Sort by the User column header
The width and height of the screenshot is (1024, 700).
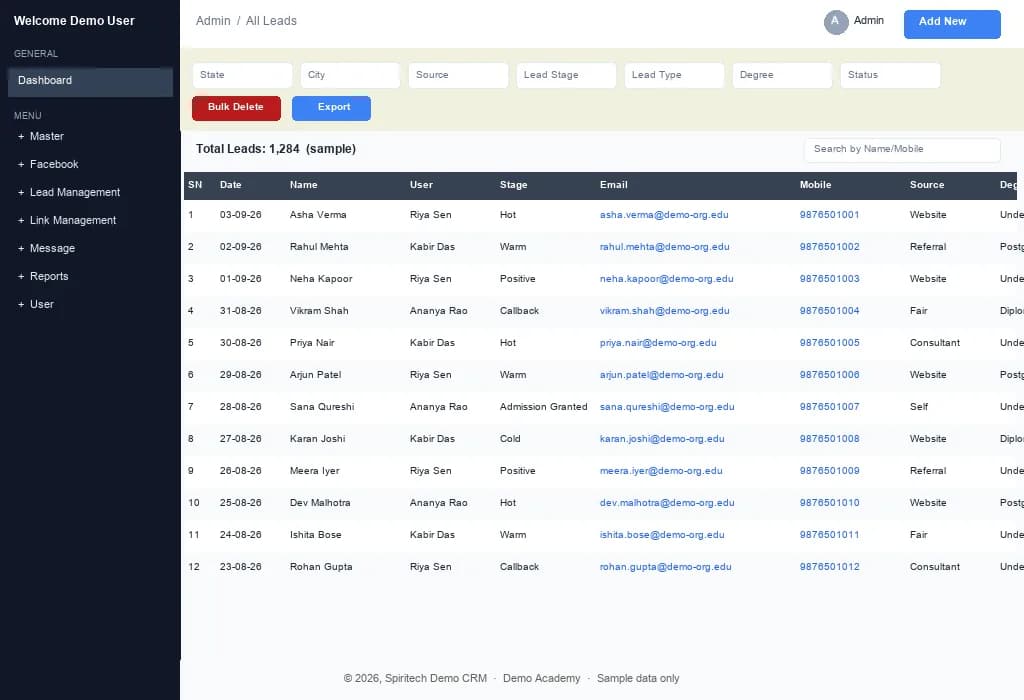point(421,185)
